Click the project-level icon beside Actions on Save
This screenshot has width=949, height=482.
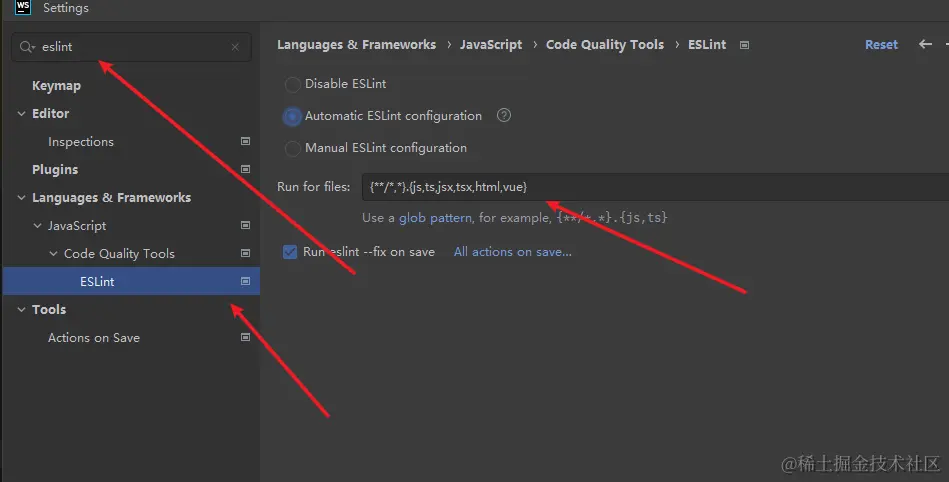(245, 337)
